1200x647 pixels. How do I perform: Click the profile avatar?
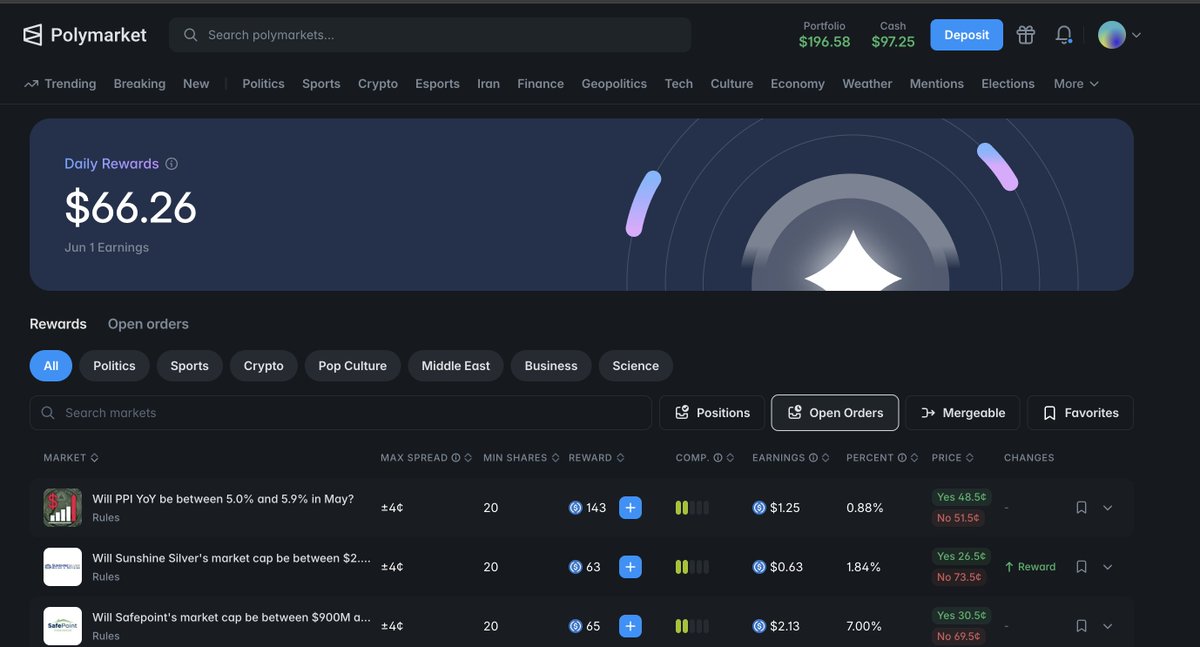[x=1112, y=35]
